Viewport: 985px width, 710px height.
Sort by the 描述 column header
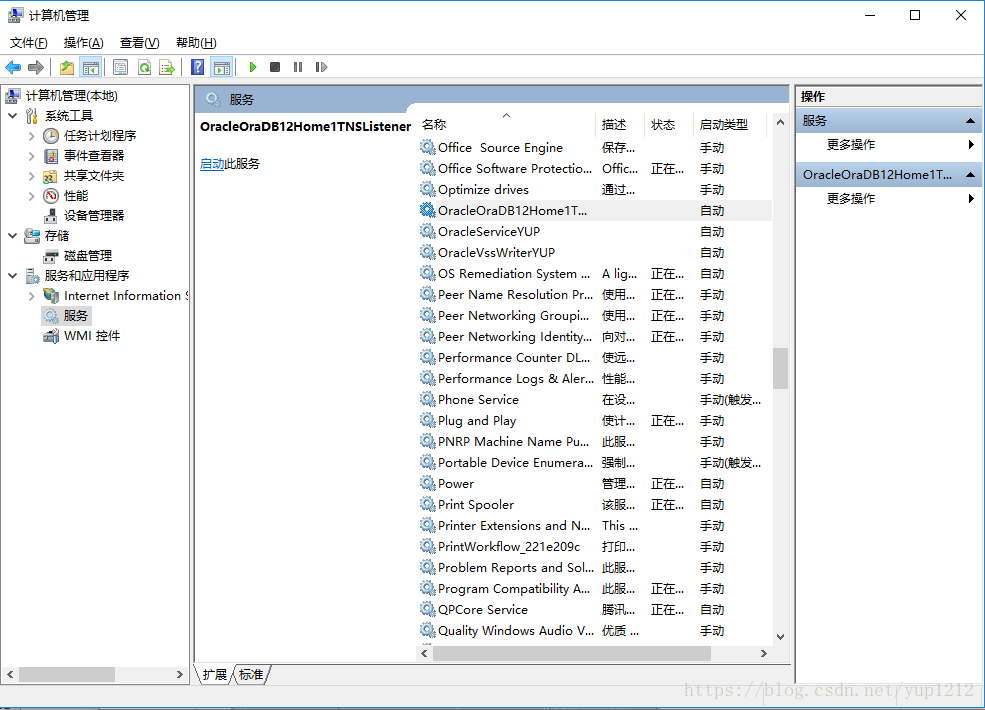[x=619, y=124]
